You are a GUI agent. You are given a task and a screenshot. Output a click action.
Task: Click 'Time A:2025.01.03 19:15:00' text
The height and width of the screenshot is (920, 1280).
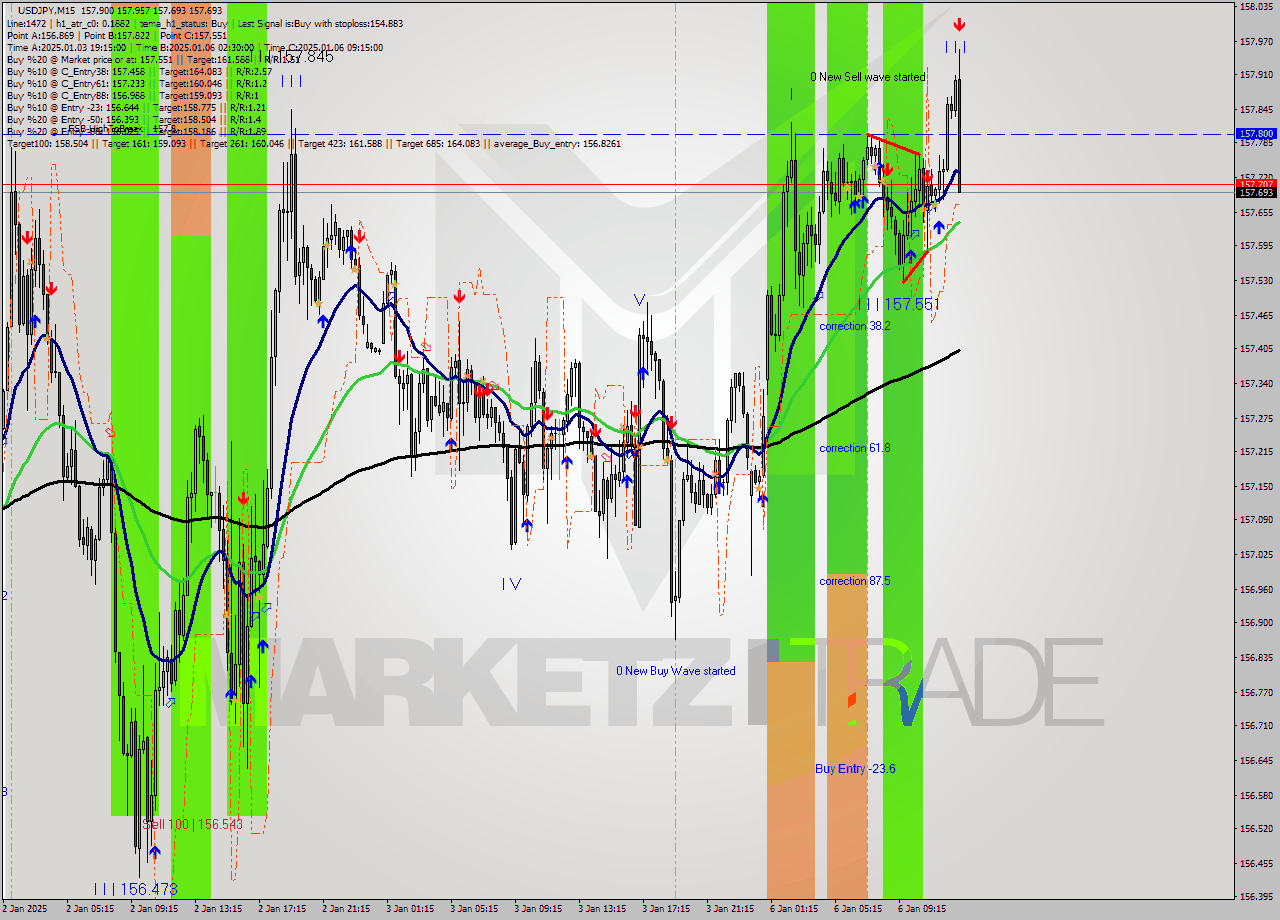click(x=66, y=47)
